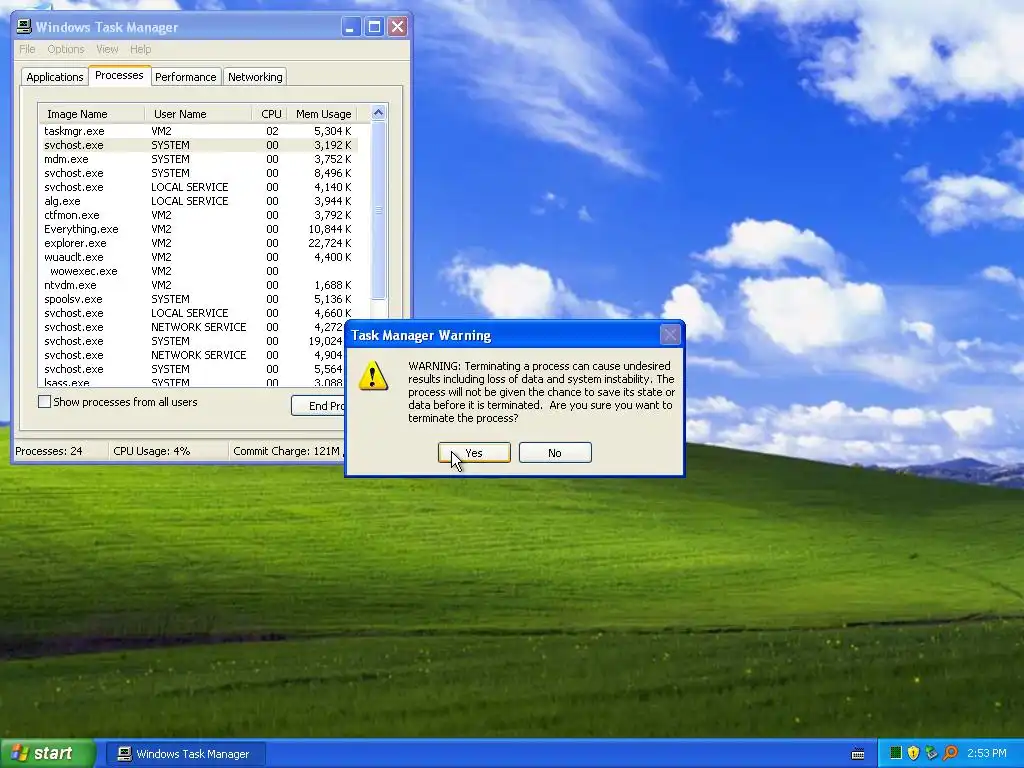This screenshot has width=1024, height=768.
Task: Close the Windows Task Manager window
Action: coord(398,27)
